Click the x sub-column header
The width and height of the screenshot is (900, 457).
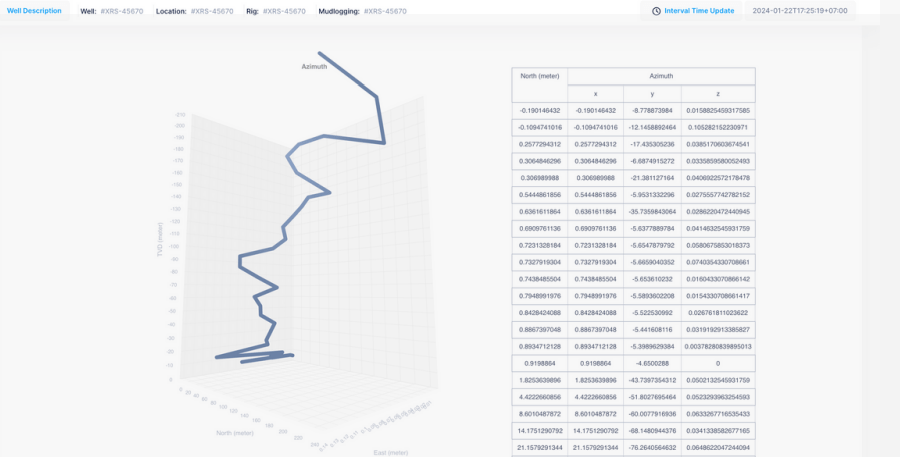(x=595, y=93)
